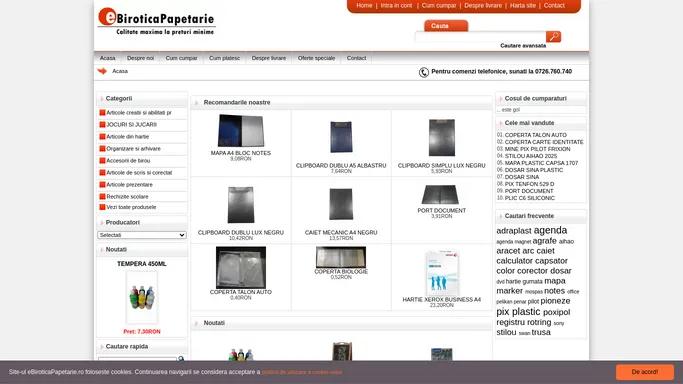Open category Accesorii de birou
683x384 pixels.
point(128,161)
